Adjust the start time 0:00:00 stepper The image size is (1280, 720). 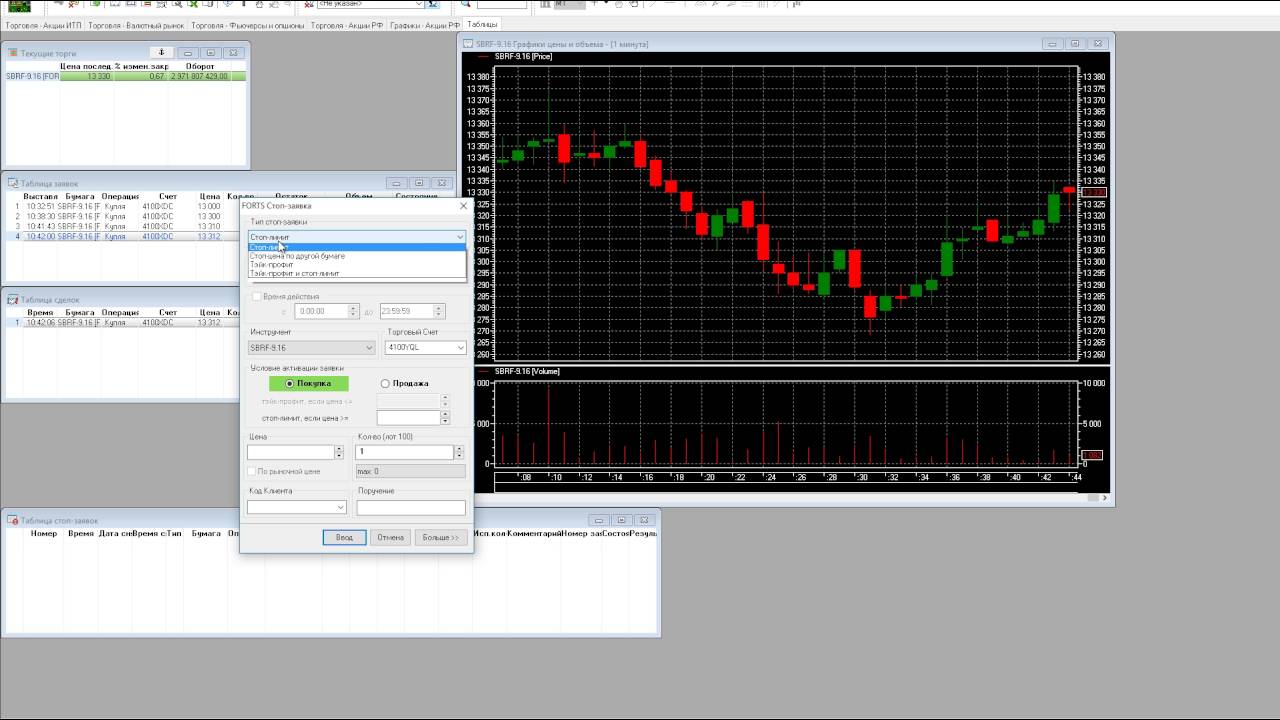[x=354, y=311]
